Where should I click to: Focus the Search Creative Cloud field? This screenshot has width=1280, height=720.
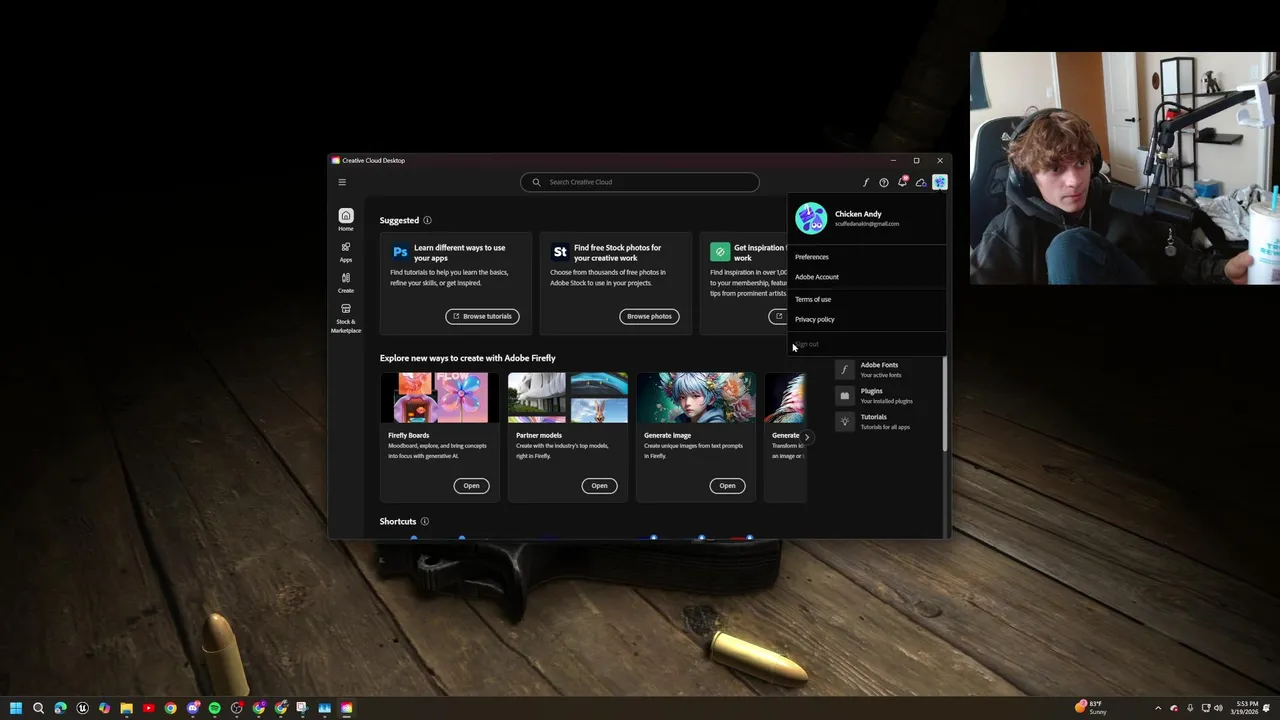click(x=640, y=182)
